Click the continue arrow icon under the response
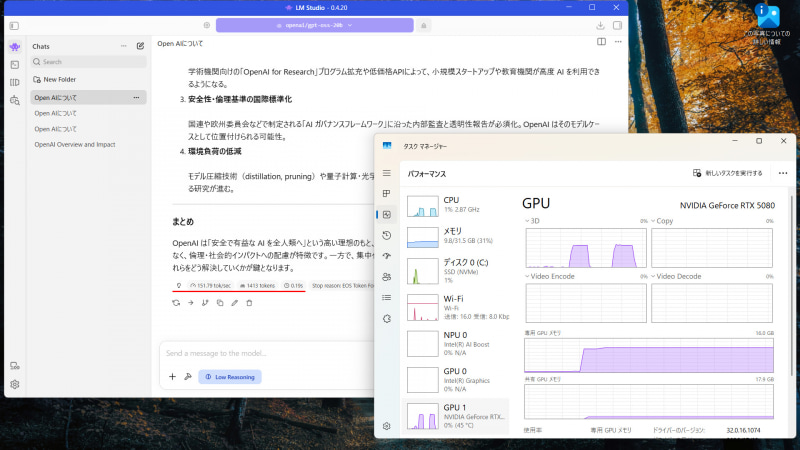Image resolution: width=800 pixels, height=450 pixels. coord(191,303)
